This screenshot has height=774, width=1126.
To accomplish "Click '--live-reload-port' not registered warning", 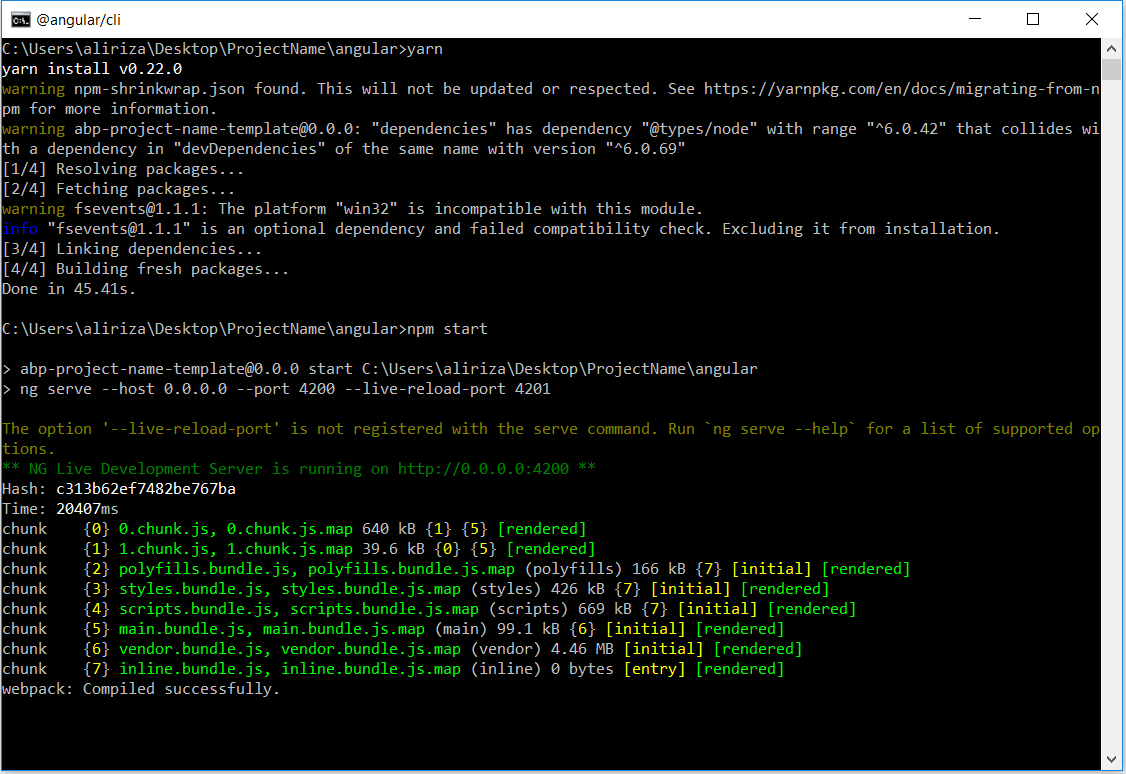I will point(550,438).
